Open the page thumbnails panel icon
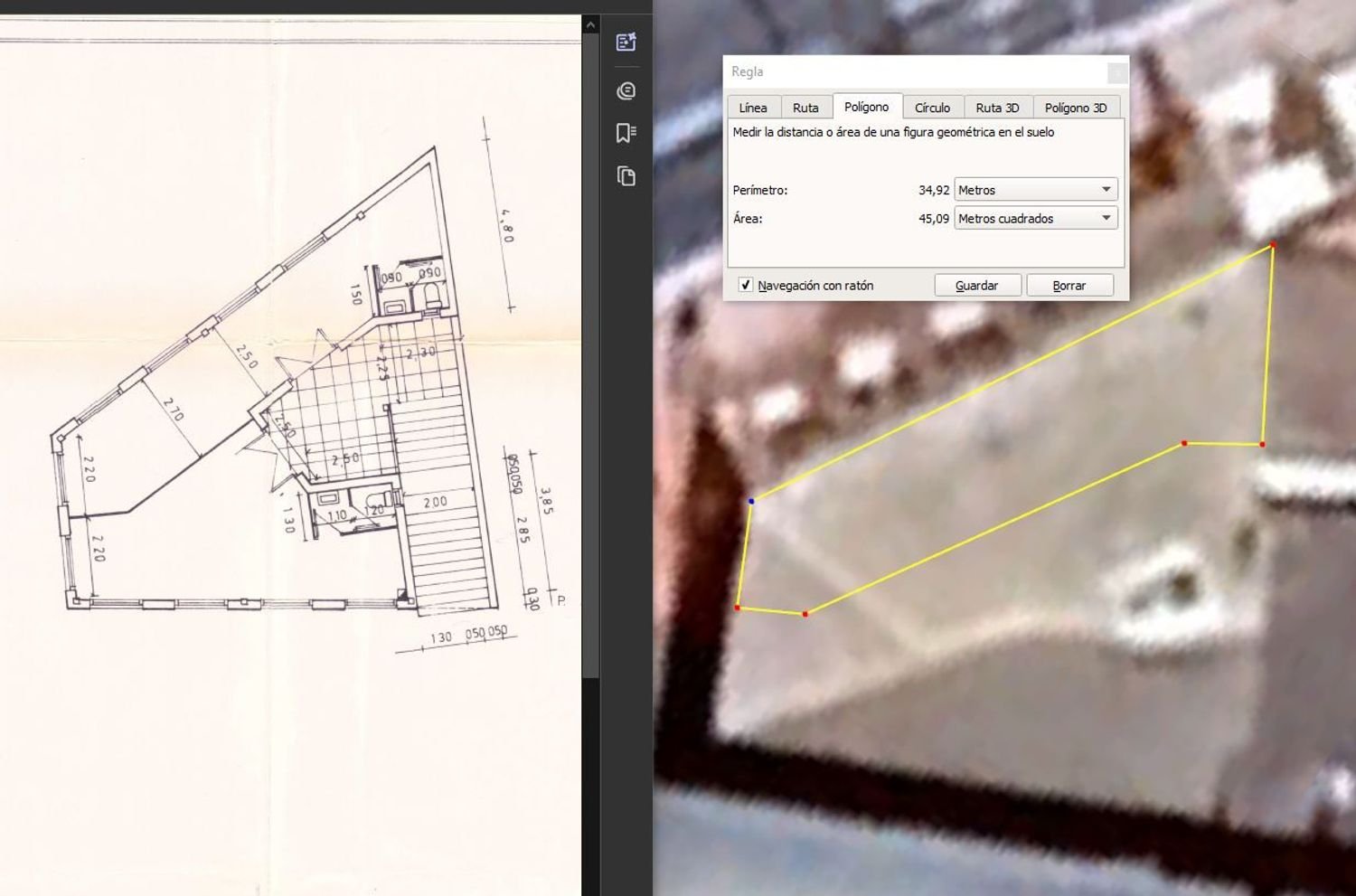The width and height of the screenshot is (1356, 896). 626,175
